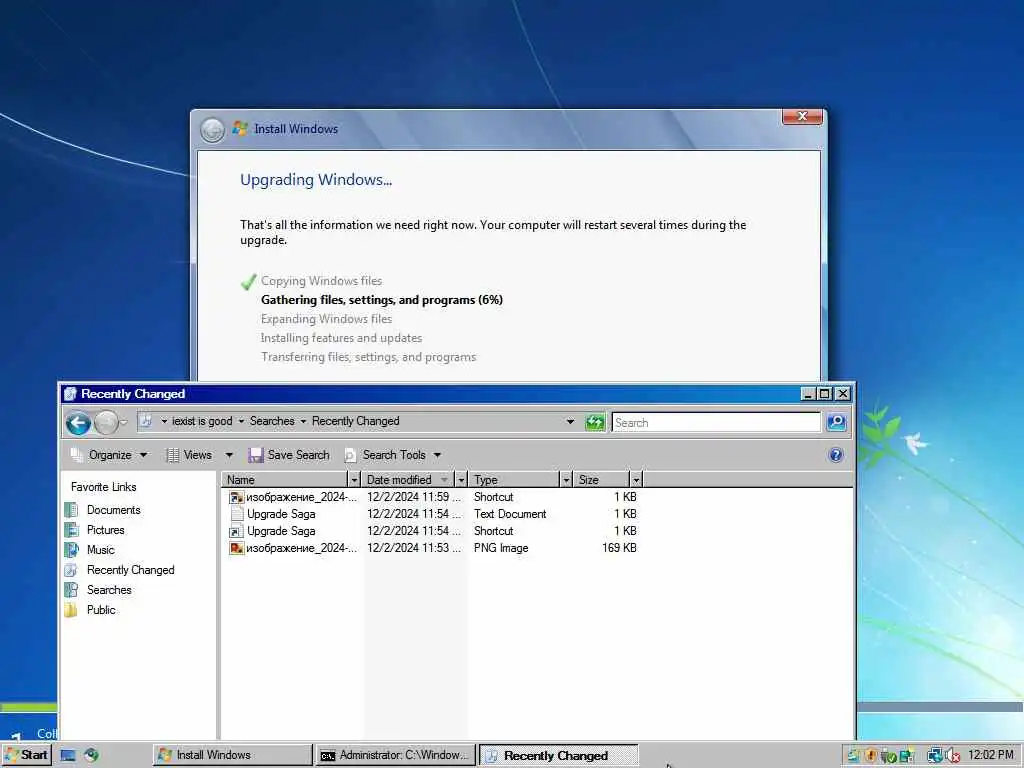The width and height of the screenshot is (1024, 768).
Task: Click the Public folder icon
Action: (x=72, y=610)
